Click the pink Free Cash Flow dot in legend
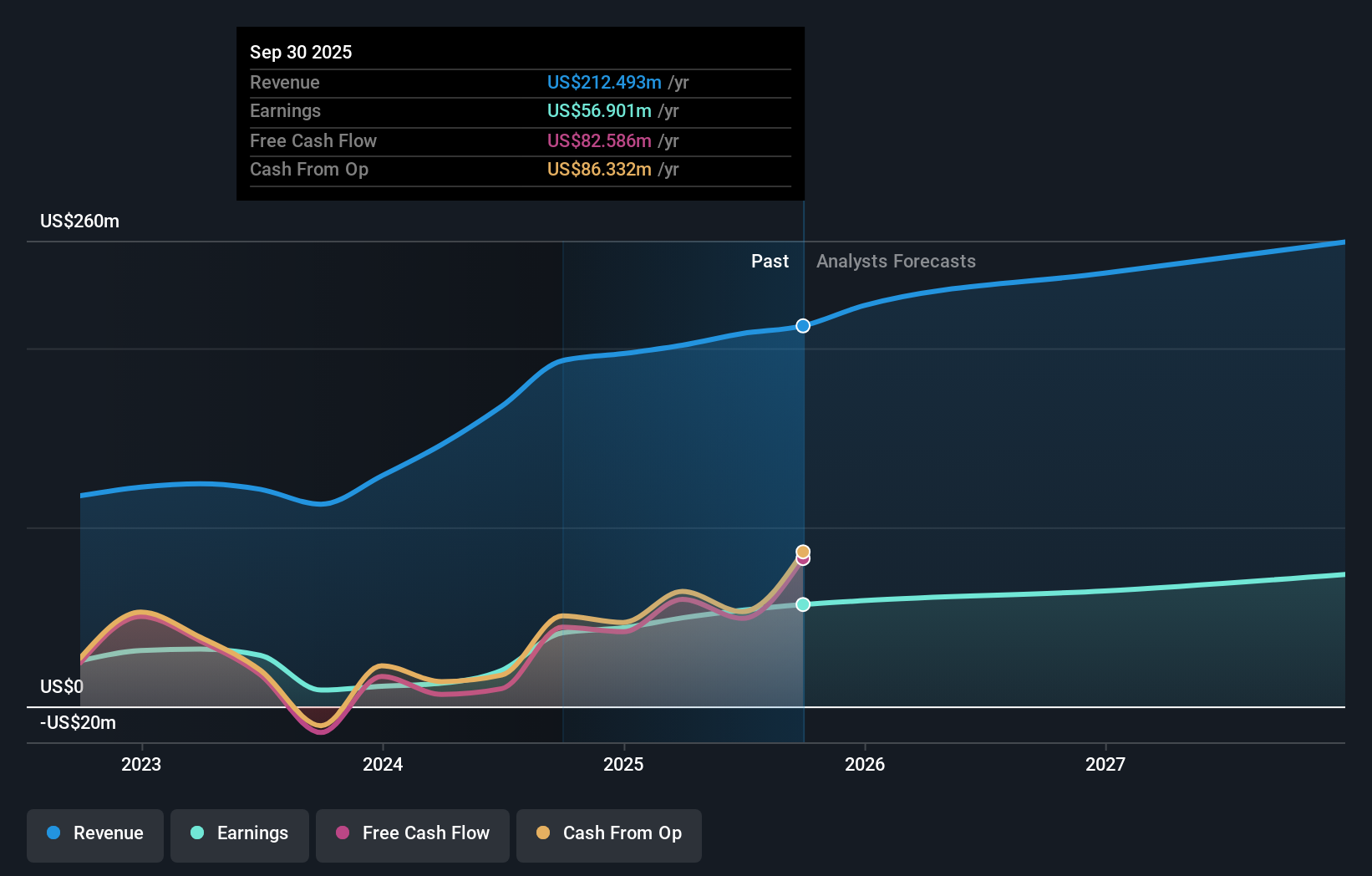The height and width of the screenshot is (876, 1372). 342,833
